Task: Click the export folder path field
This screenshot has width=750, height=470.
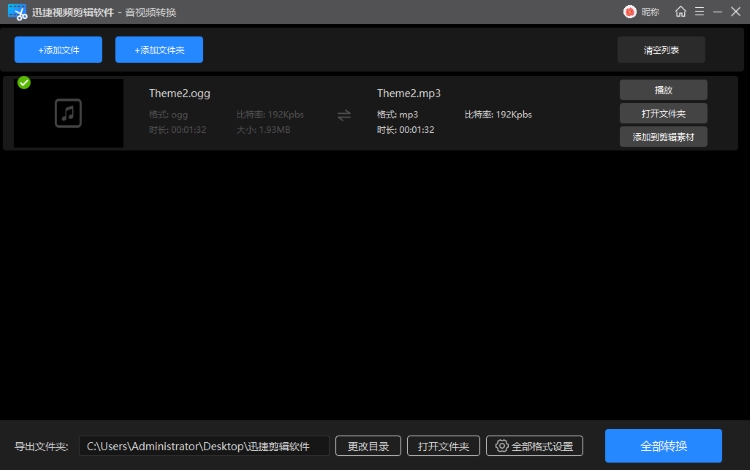Action: [204, 446]
